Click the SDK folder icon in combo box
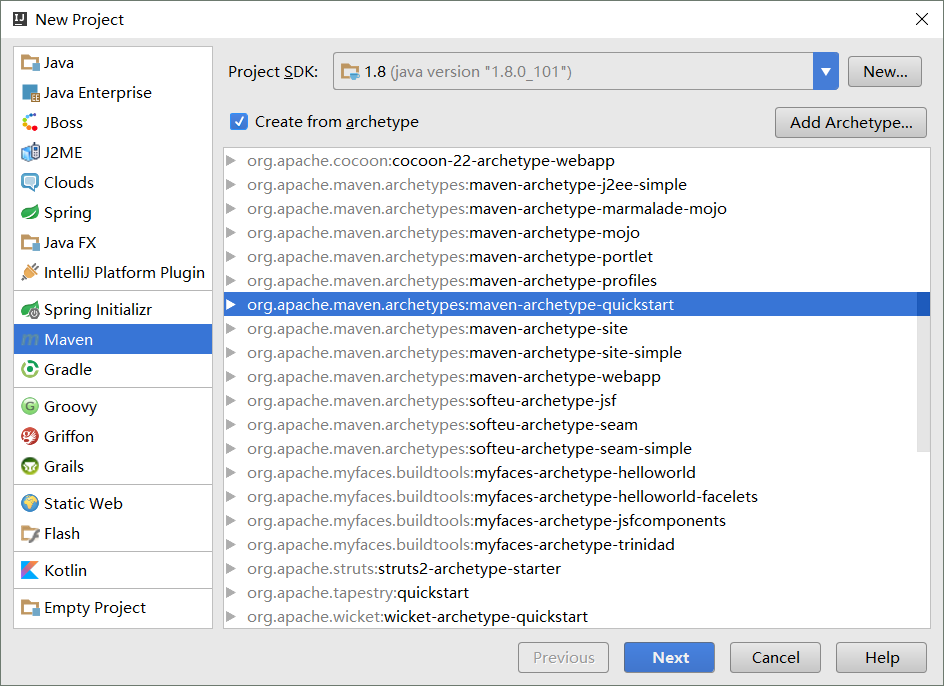Image resolution: width=944 pixels, height=686 pixels. [350, 72]
